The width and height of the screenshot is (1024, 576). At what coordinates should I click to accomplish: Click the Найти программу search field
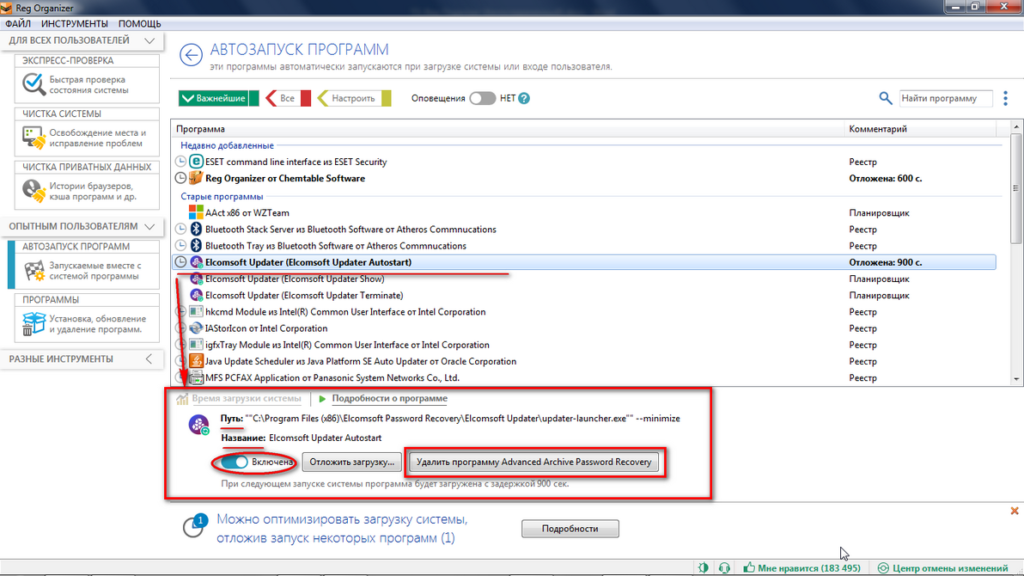point(944,98)
